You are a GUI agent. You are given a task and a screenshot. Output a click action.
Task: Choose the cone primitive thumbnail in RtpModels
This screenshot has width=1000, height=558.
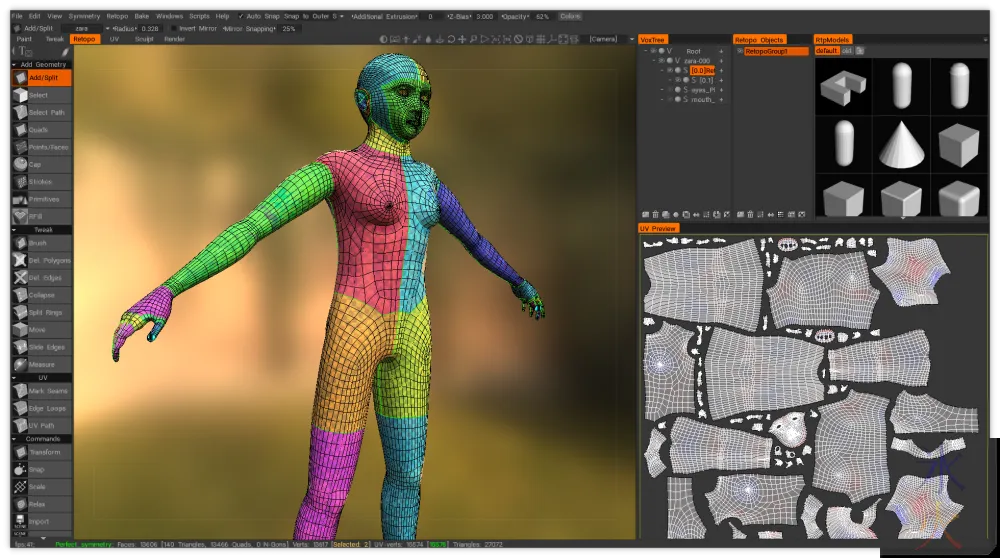coord(901,145)
